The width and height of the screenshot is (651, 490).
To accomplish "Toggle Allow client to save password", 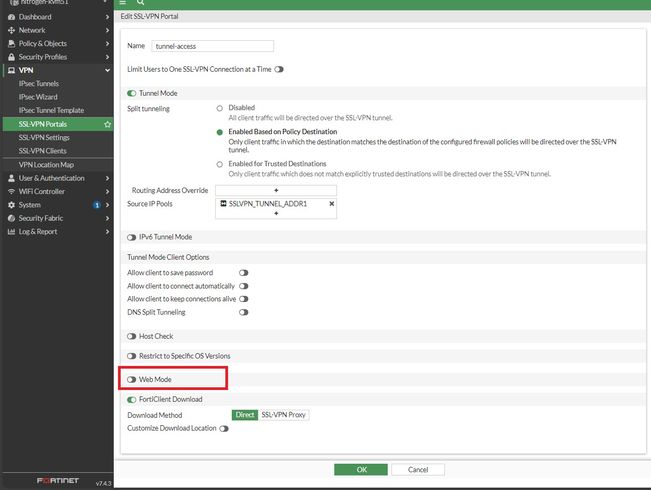I will pyautogui.click(x=244, y=273).
